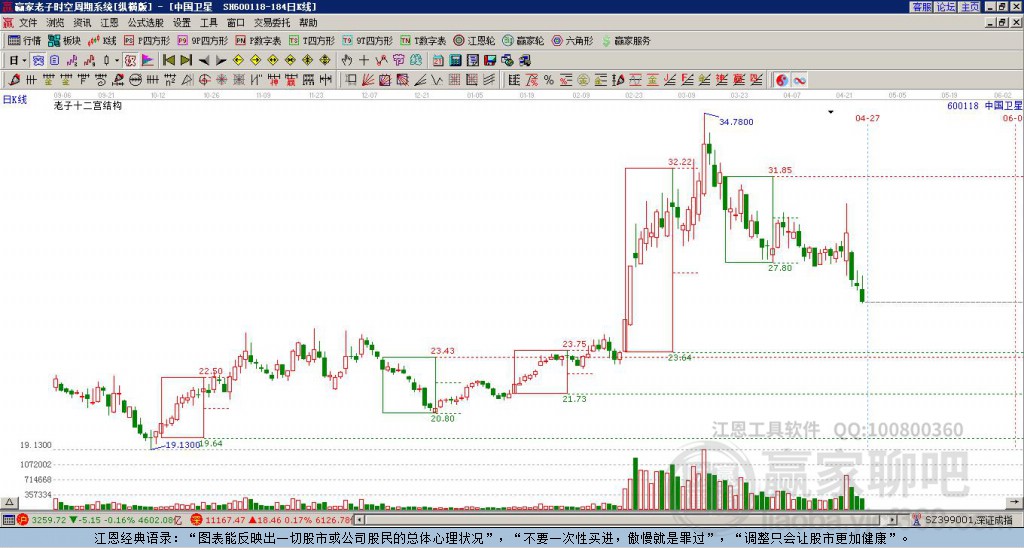Viewport: 1024px width, 548px height.
Task: Open the 设置 menu
Action: pyautogui.click(x=182, y=23)
